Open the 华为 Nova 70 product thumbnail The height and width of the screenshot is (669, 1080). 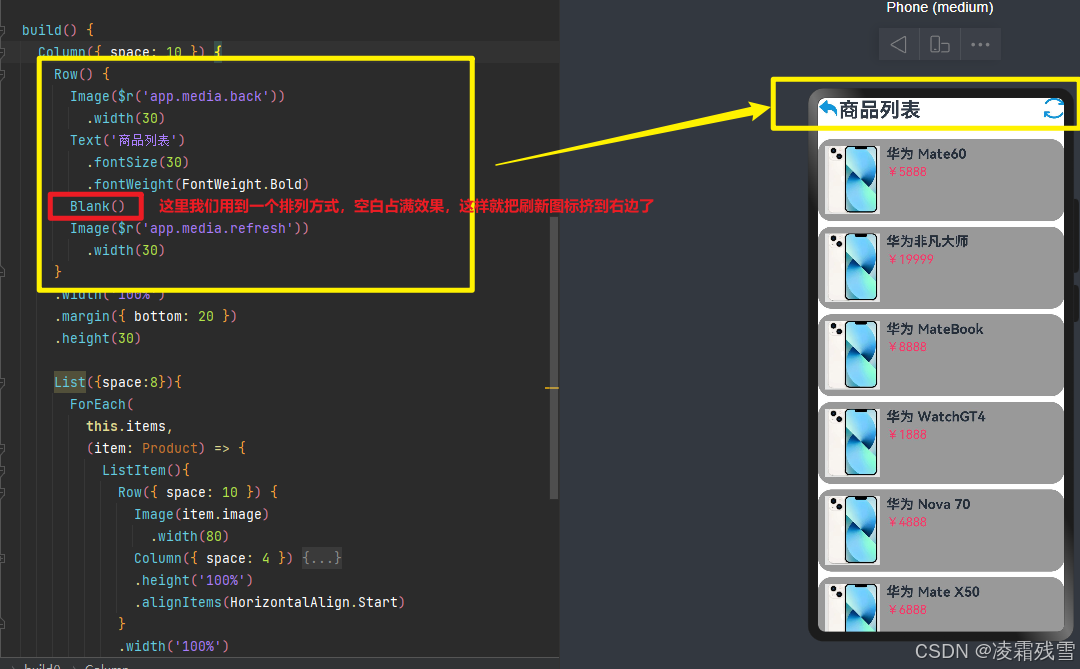pos(853,529)
